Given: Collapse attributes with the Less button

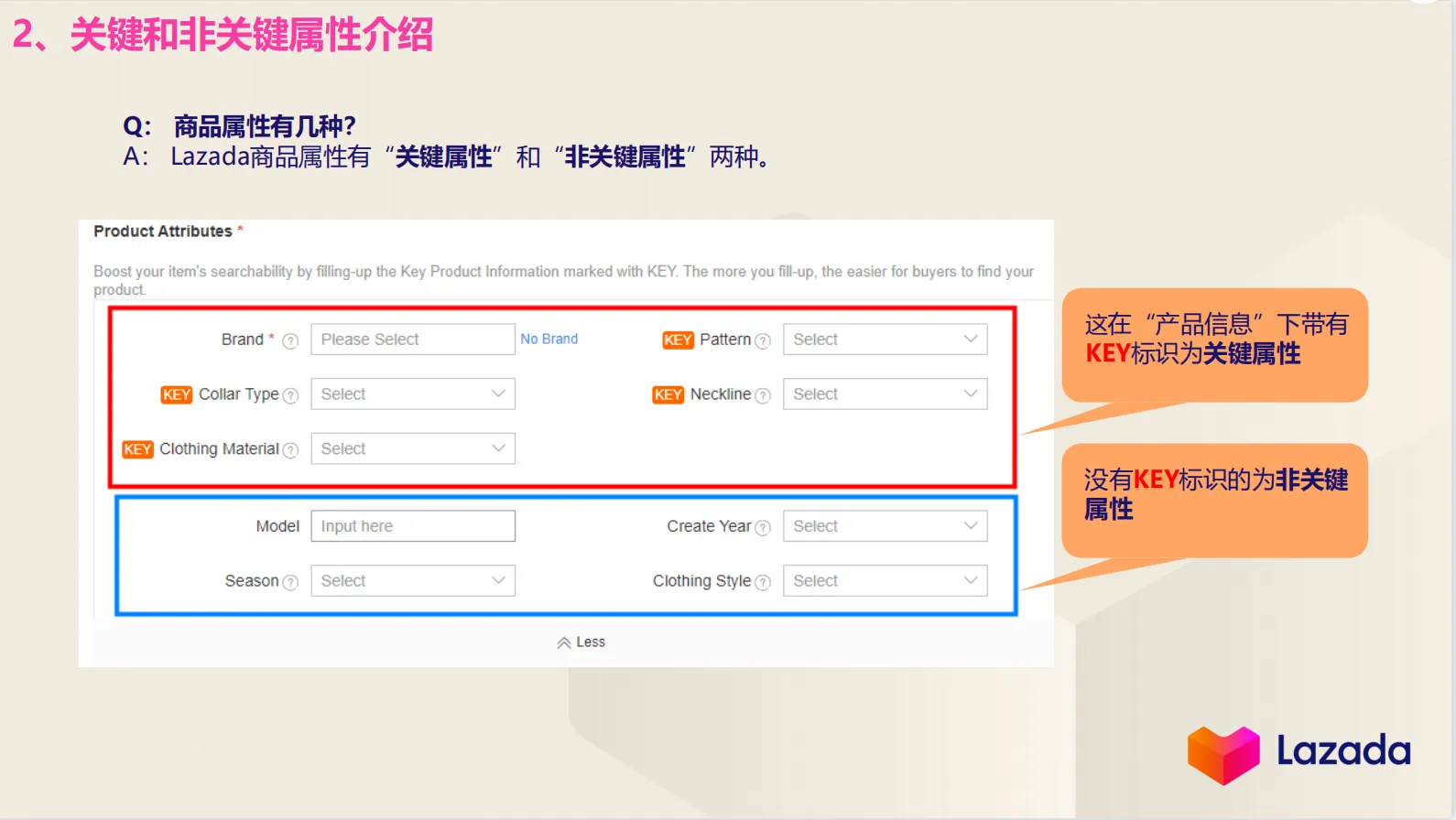Looking at the screenshot, I should click(x=581, y=642).
